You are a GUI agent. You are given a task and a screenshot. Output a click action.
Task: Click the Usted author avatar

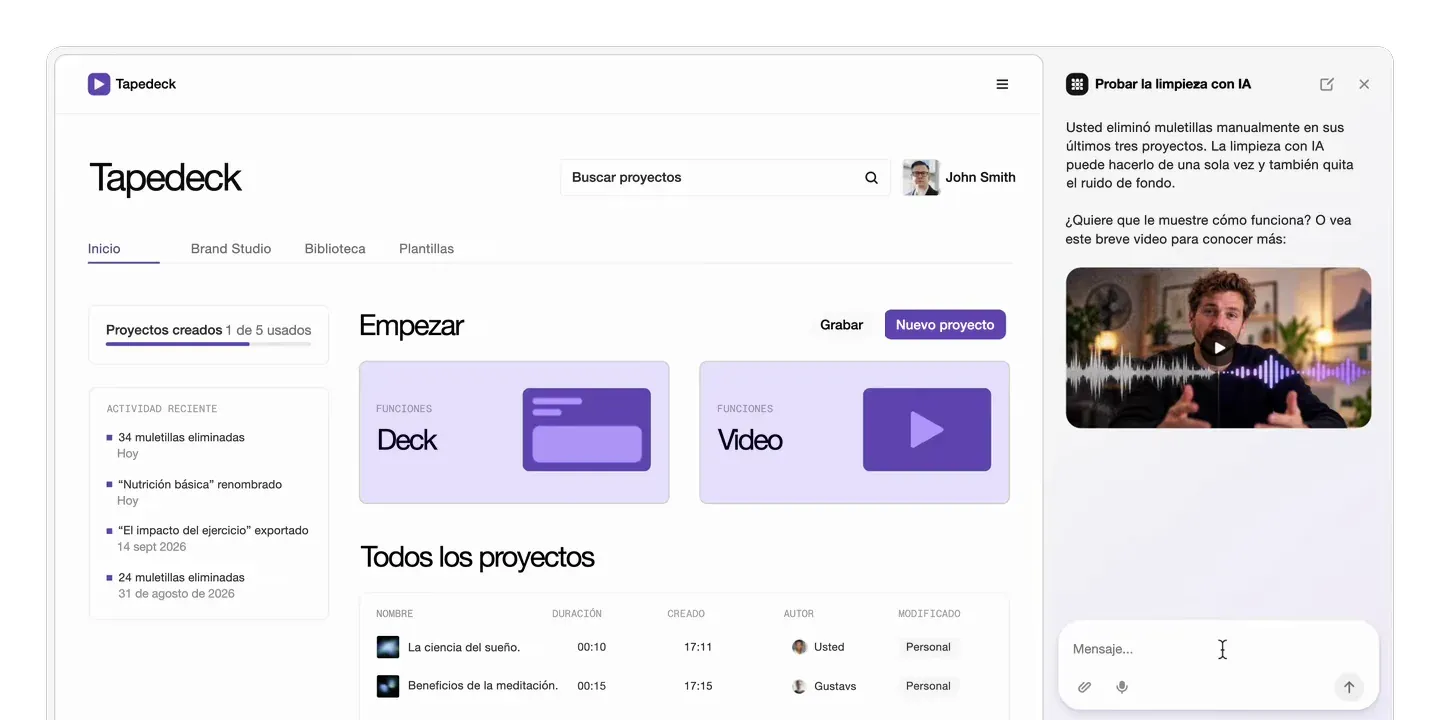point(799,647)
